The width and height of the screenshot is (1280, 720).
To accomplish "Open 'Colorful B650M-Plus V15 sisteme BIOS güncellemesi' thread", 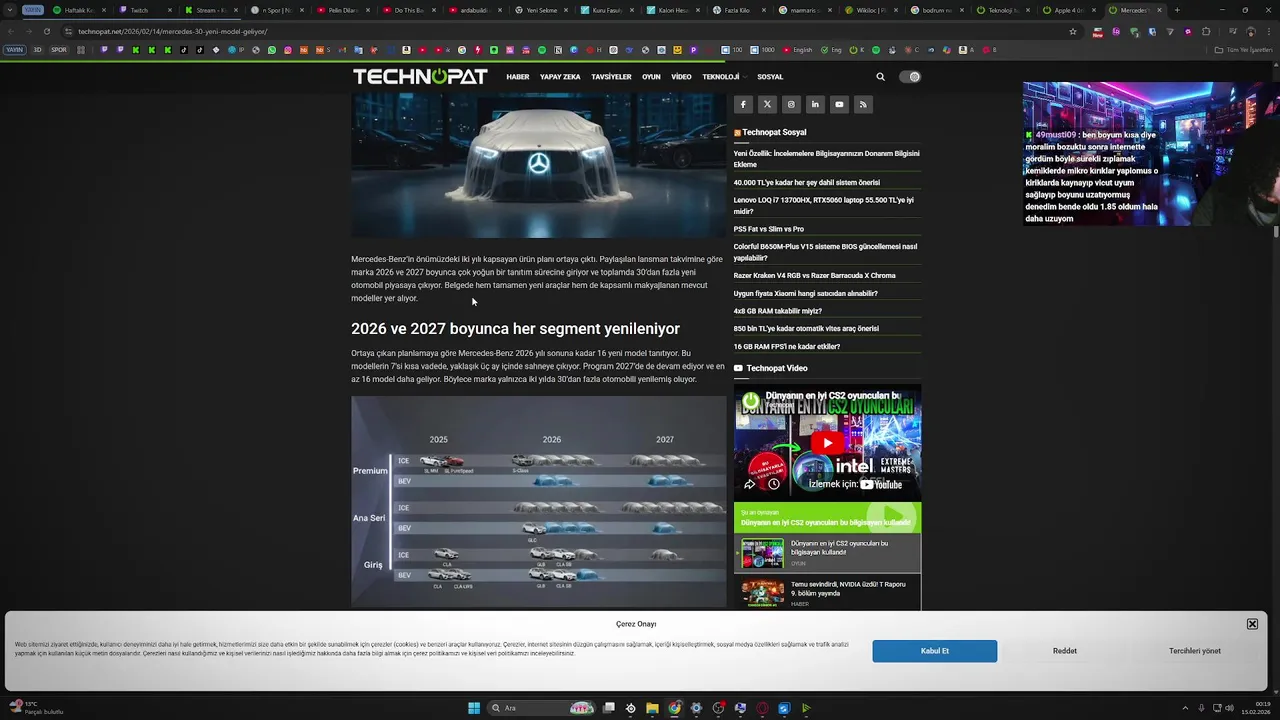I will tap(825, 252).
